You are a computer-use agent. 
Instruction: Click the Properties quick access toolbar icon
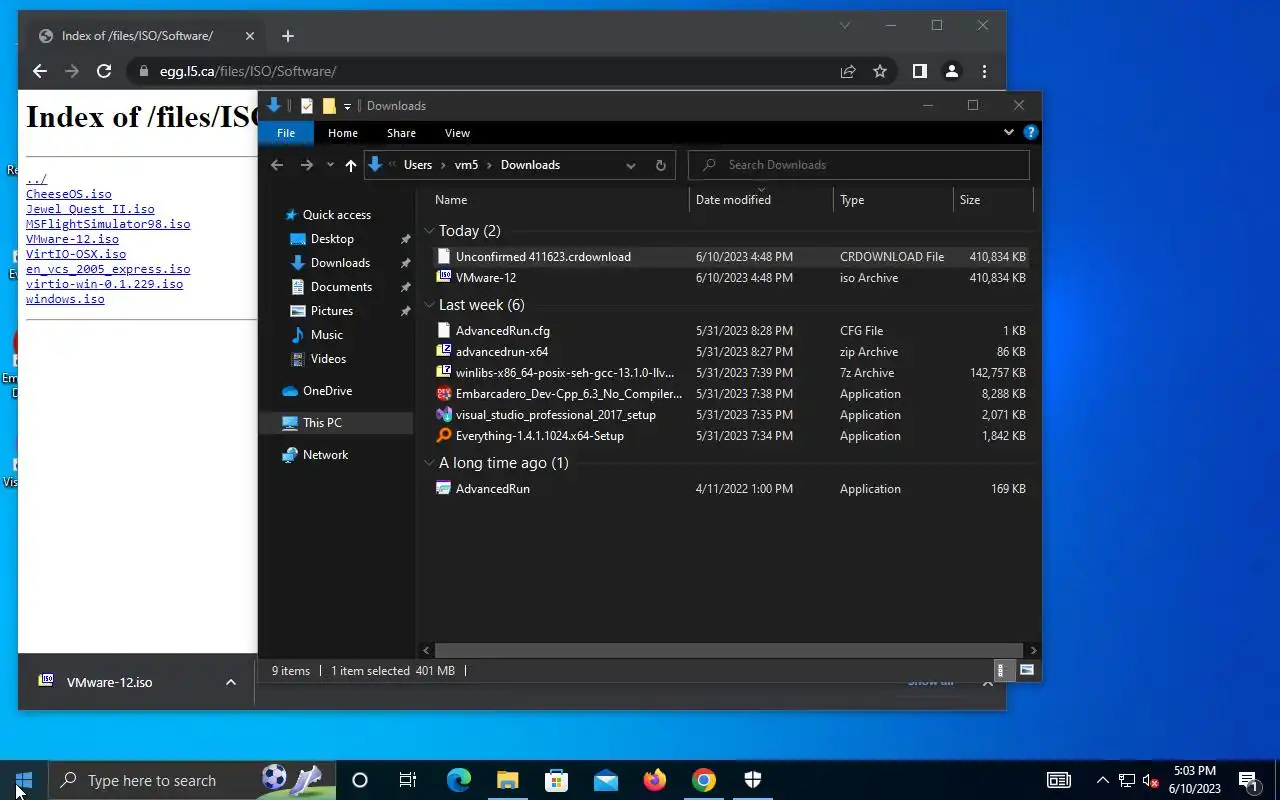(x=307, y=105)
